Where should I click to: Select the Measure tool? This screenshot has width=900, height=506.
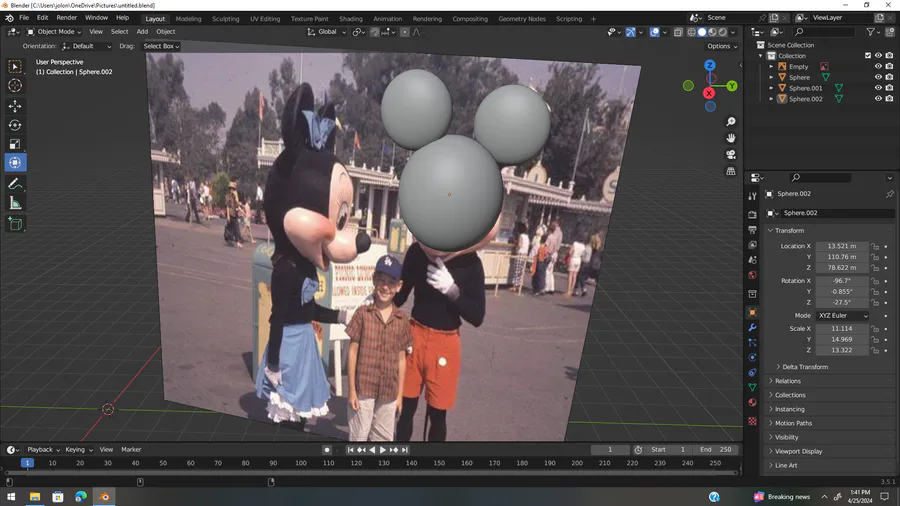point(15,203)
